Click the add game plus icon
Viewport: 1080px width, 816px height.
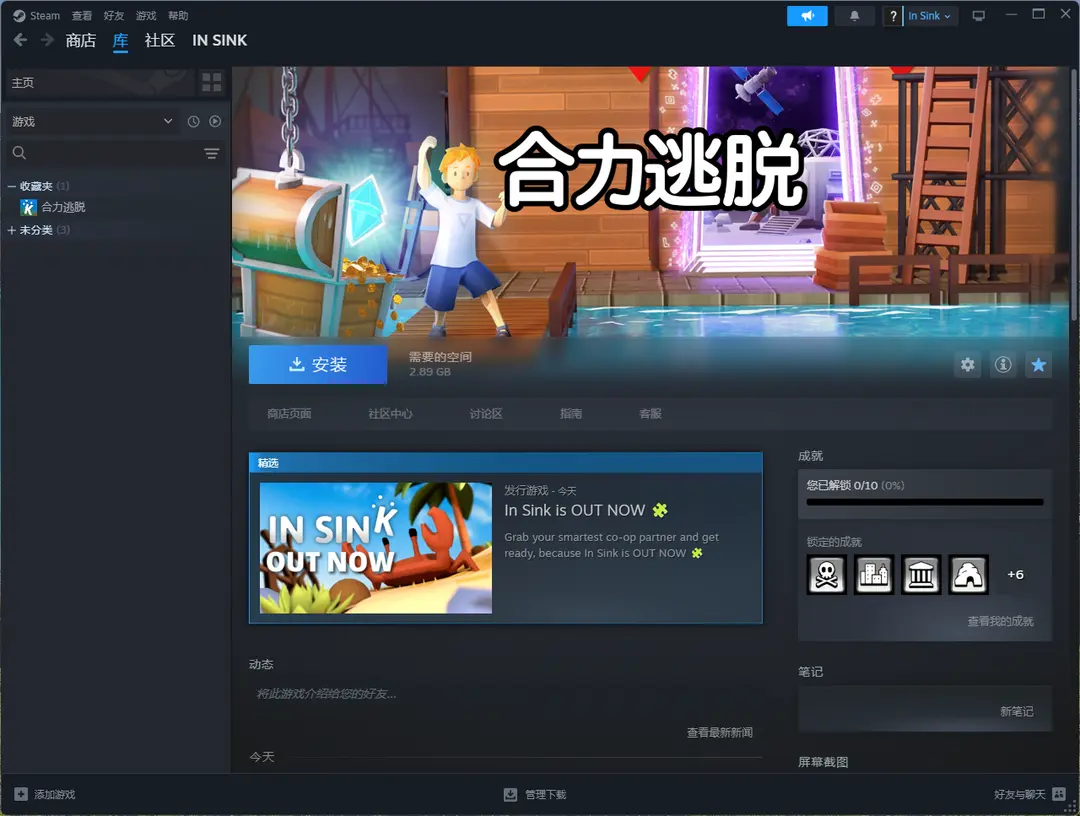21,794
